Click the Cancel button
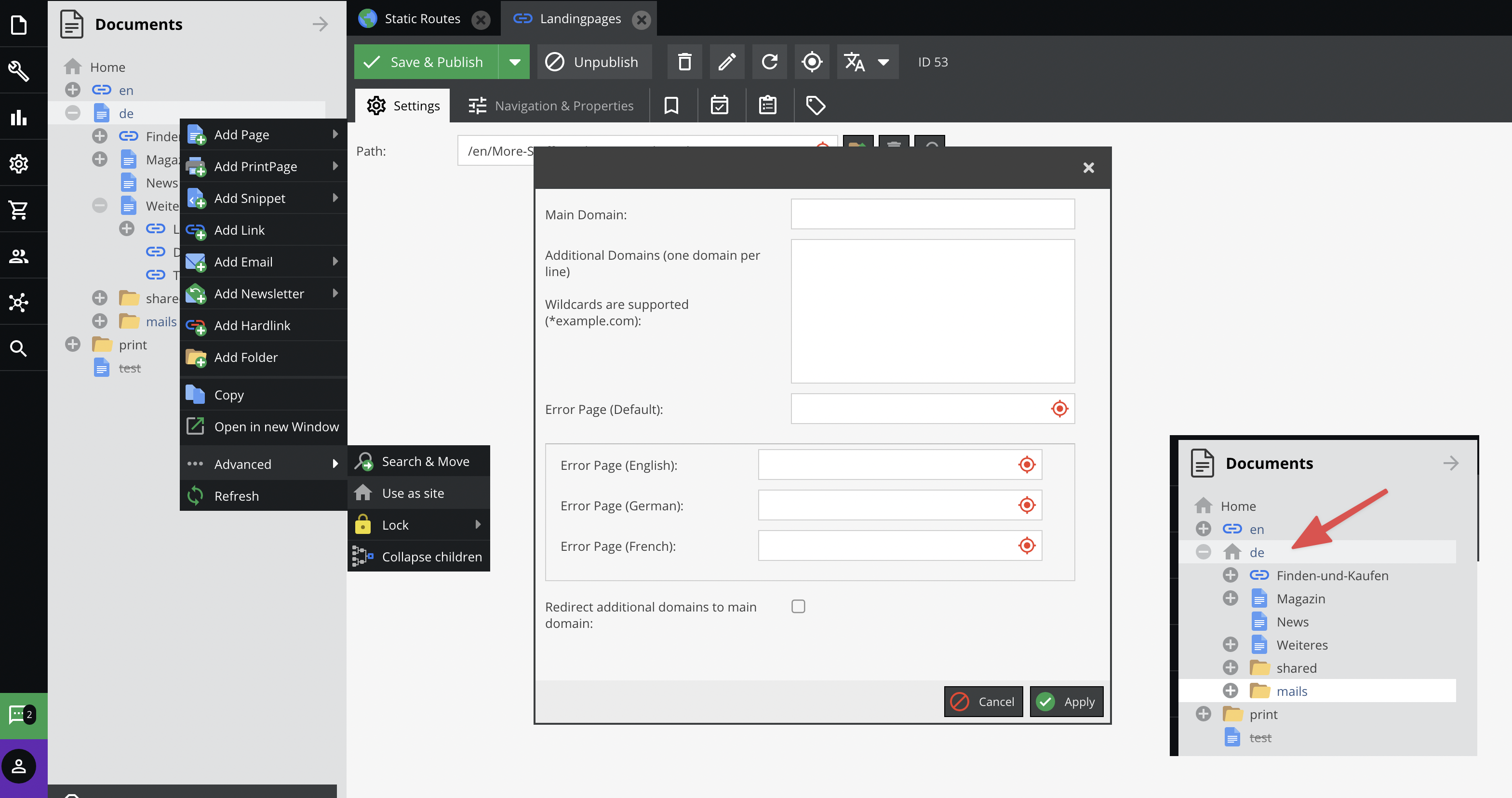 (x=983, y=701)
